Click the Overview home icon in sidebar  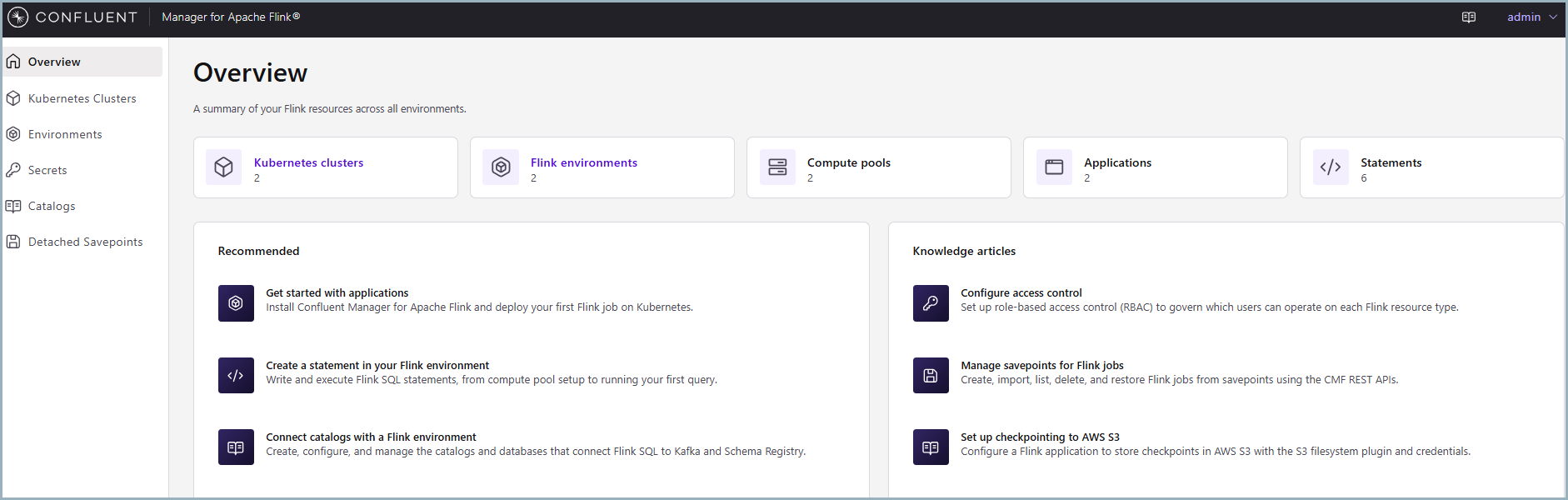click(13, 62)
